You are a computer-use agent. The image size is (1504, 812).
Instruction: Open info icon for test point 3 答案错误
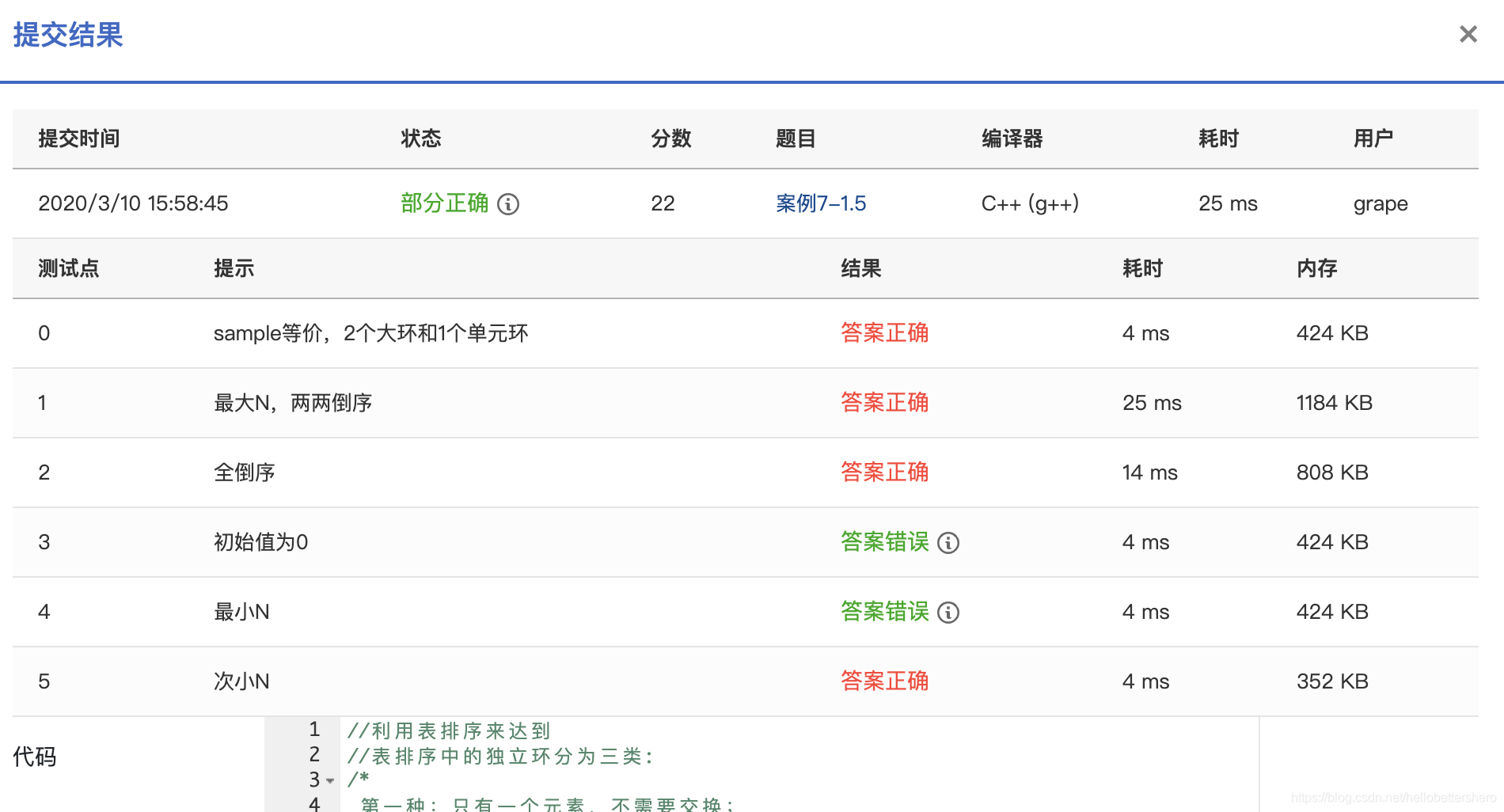click(x=948, y=543)
